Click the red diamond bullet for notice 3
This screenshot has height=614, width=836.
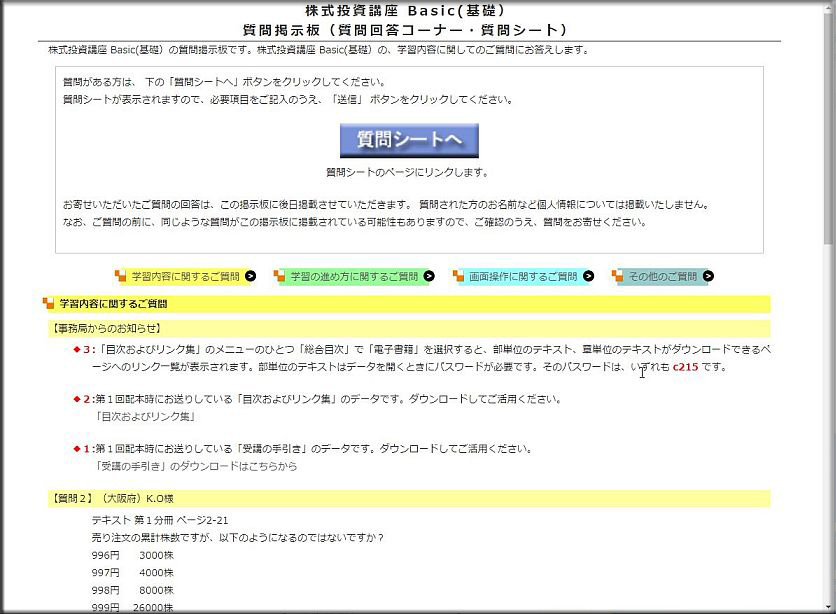[x=77, y=350]
